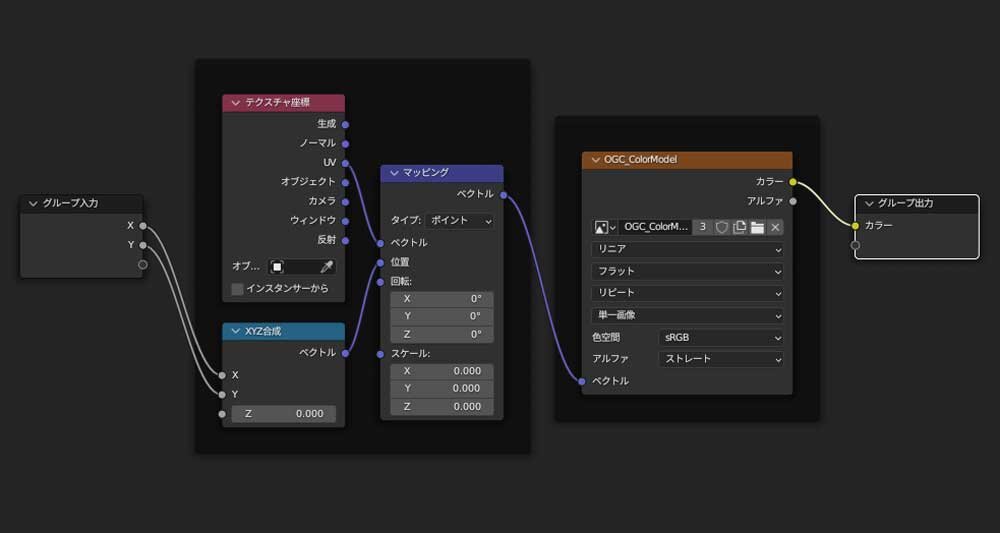This screenshot has width=1000, height=533.
Task: Select the XYZ合成 node header
Action: (284, 332)
